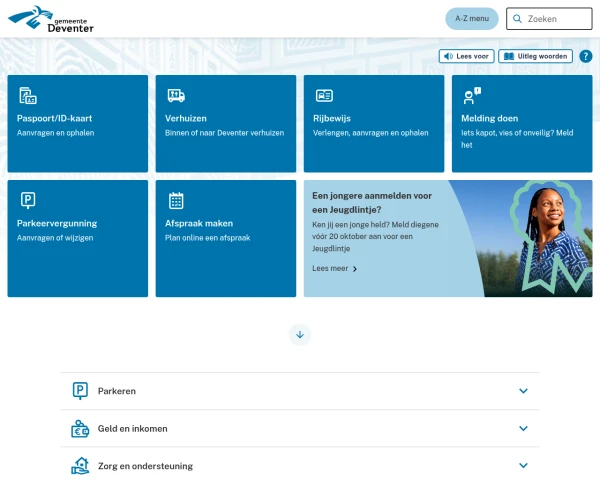Image resolution: width=600 pixels, height=480 pixels.
Task: Click the blue question mark help icon
Action: pos(585,56)
